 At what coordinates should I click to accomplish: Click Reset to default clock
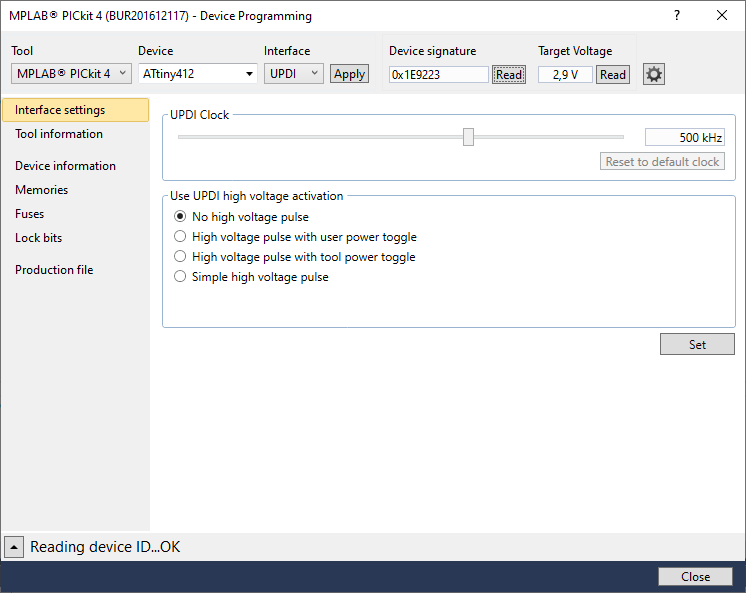point(662,161)
